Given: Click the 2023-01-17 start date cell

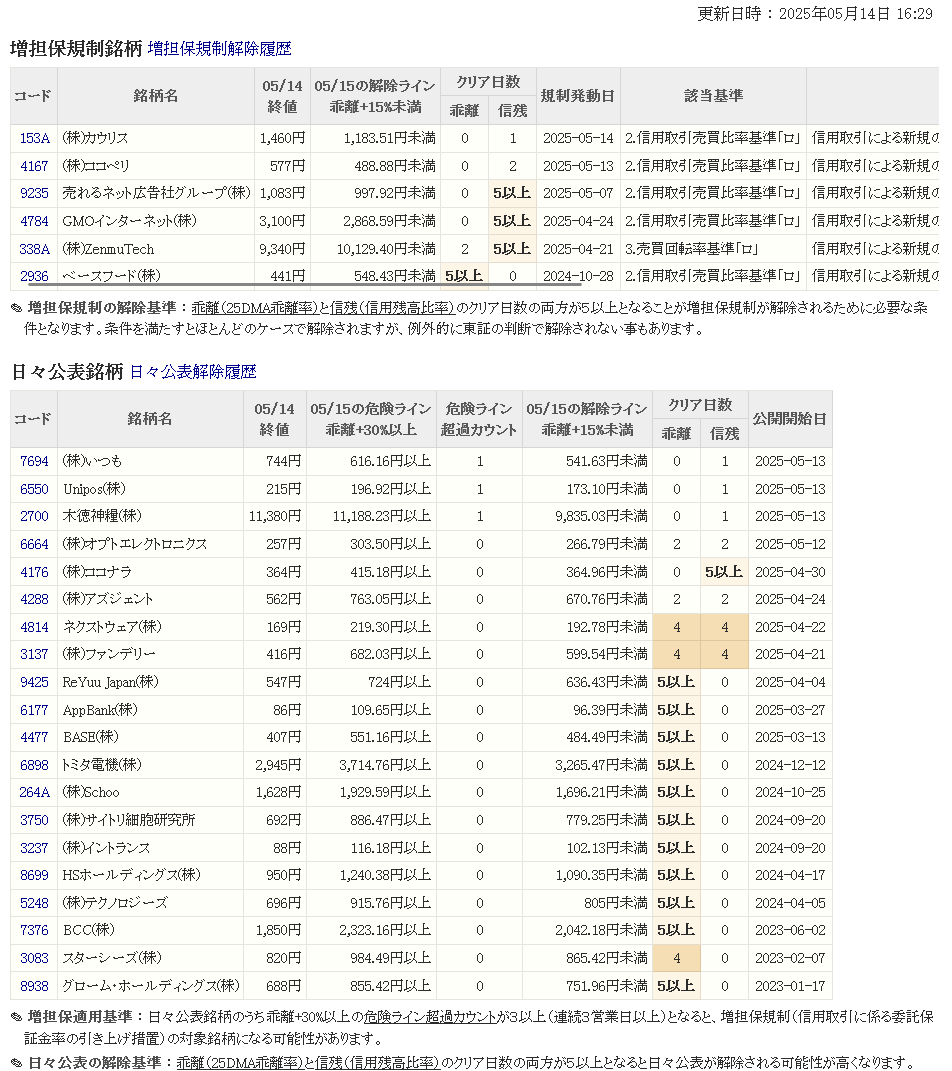Looking at the screenshot, I should click(x=790, y=986).
